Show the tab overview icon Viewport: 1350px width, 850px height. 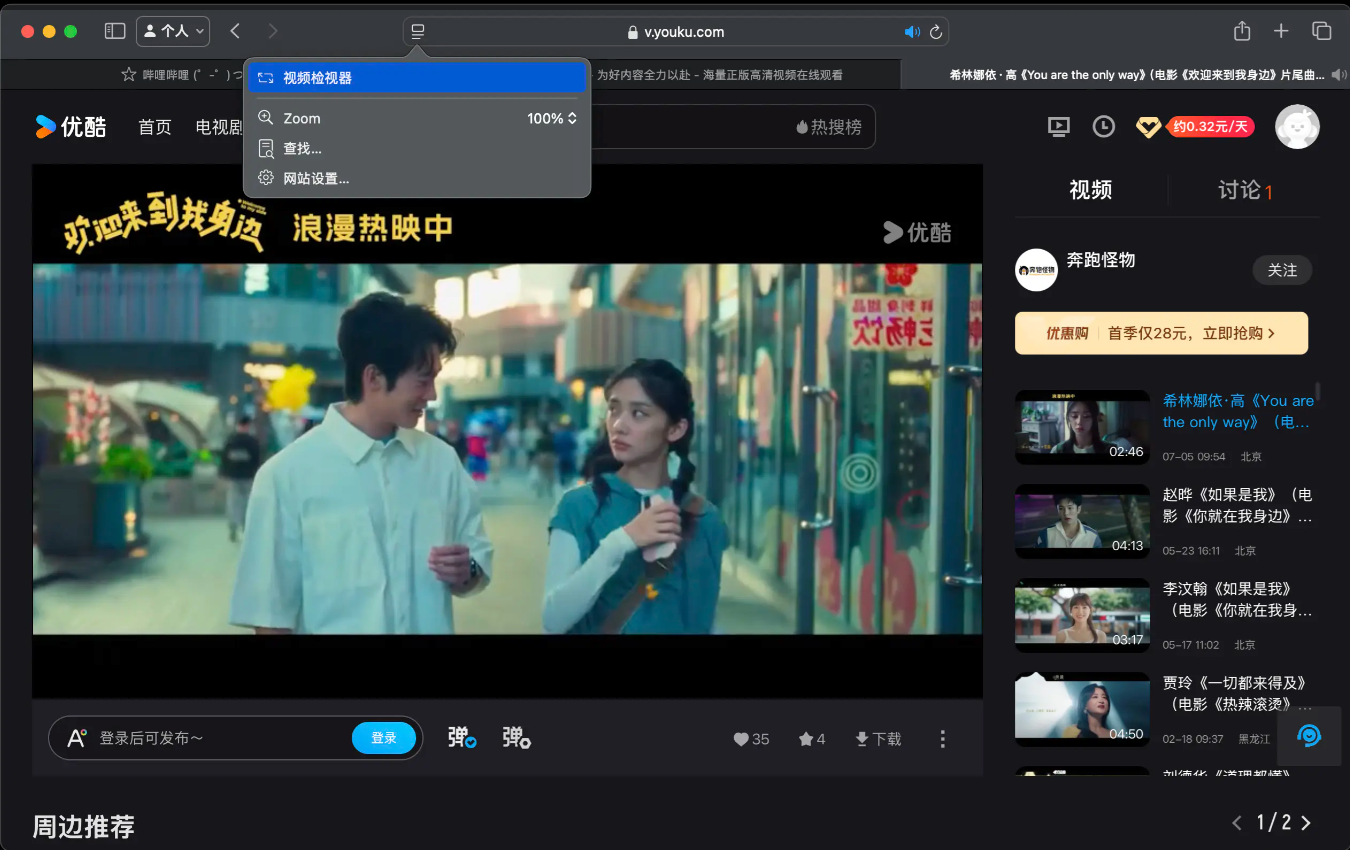1321,31
